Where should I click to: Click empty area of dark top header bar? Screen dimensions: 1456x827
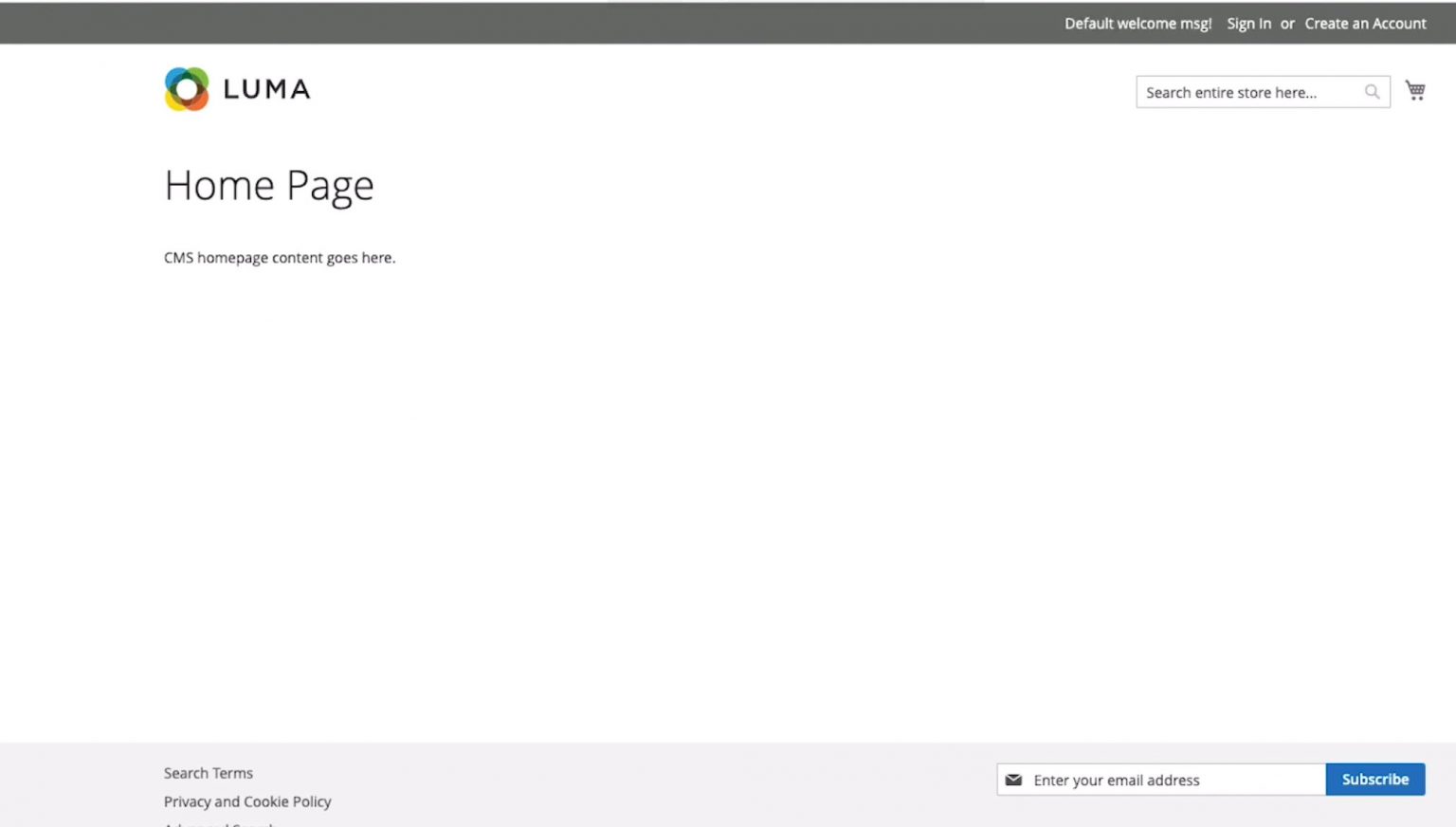pos(569,24)
